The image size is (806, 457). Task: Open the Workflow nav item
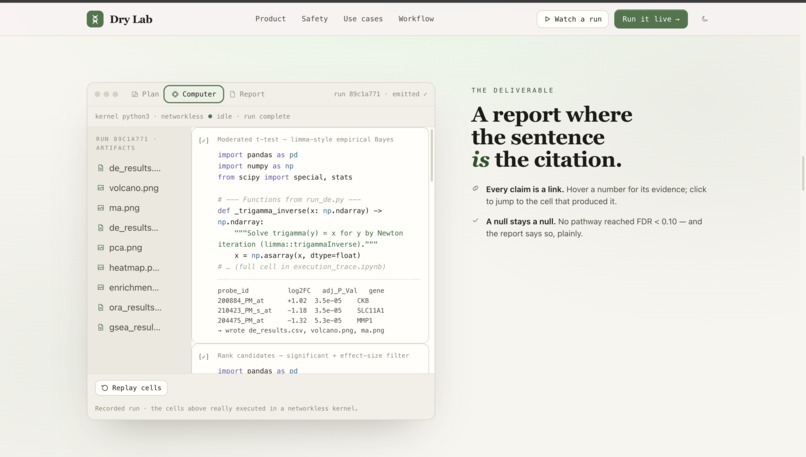click(416, 19)
